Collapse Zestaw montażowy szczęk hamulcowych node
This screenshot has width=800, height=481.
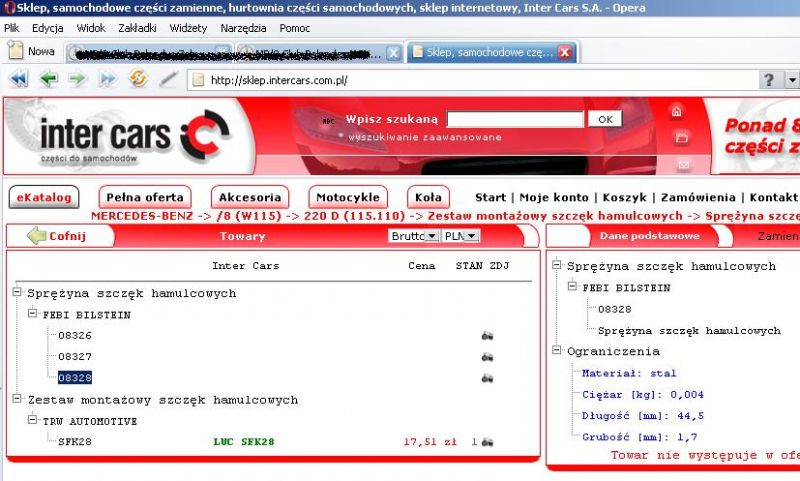click(17, 398)
